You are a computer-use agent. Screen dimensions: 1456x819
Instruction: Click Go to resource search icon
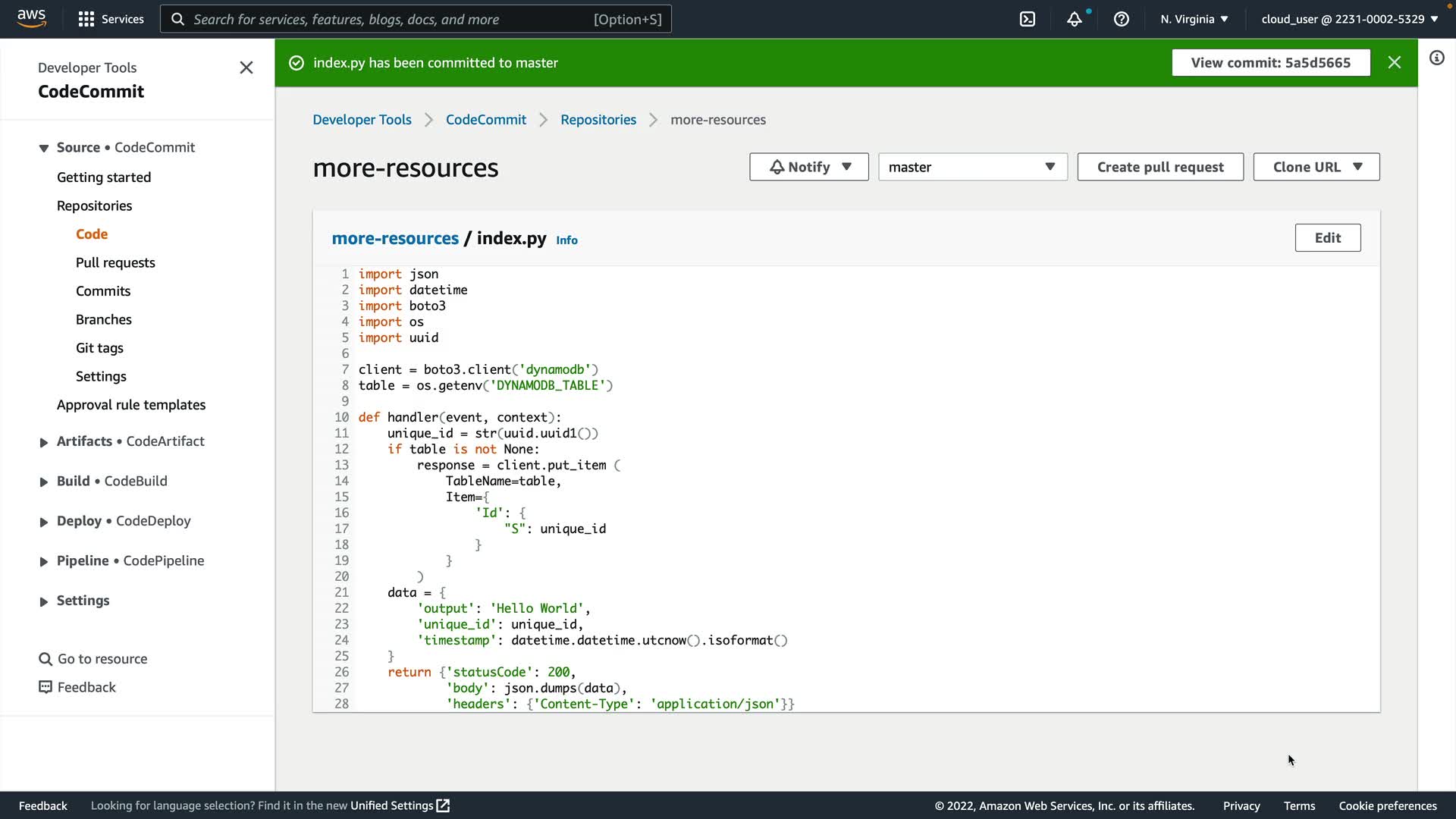tap(45, 659)
